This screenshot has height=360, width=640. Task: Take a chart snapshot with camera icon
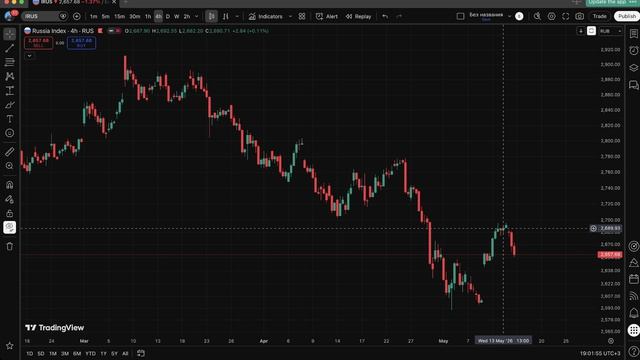pos(580,16)
